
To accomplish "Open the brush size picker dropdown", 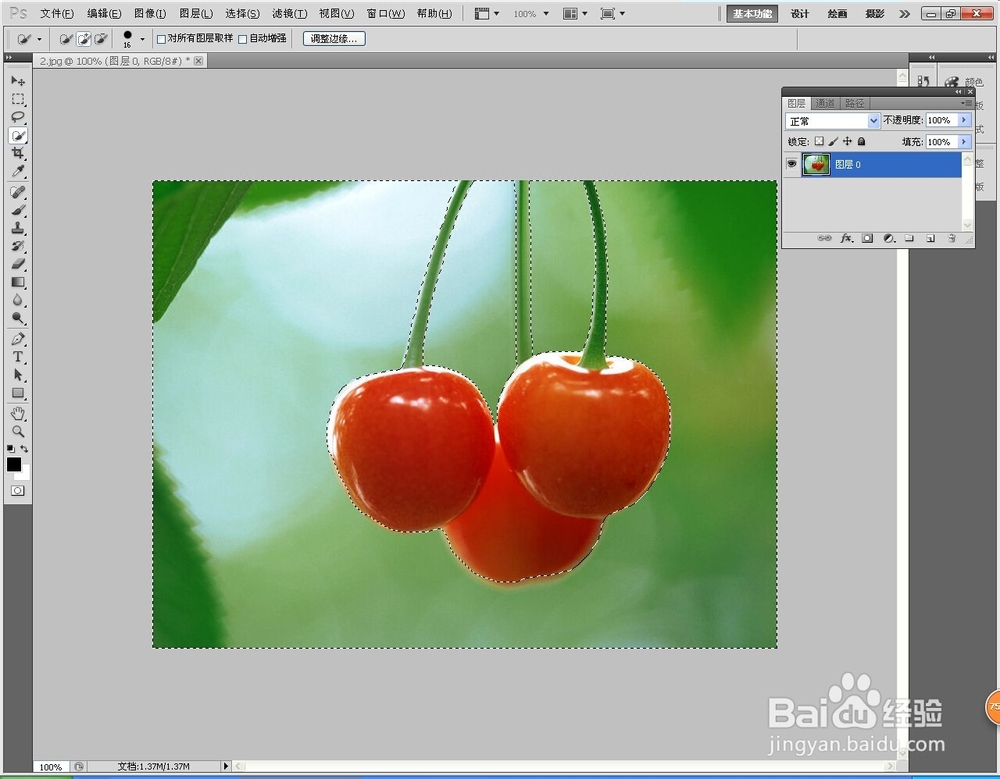I will pos(142,39).
